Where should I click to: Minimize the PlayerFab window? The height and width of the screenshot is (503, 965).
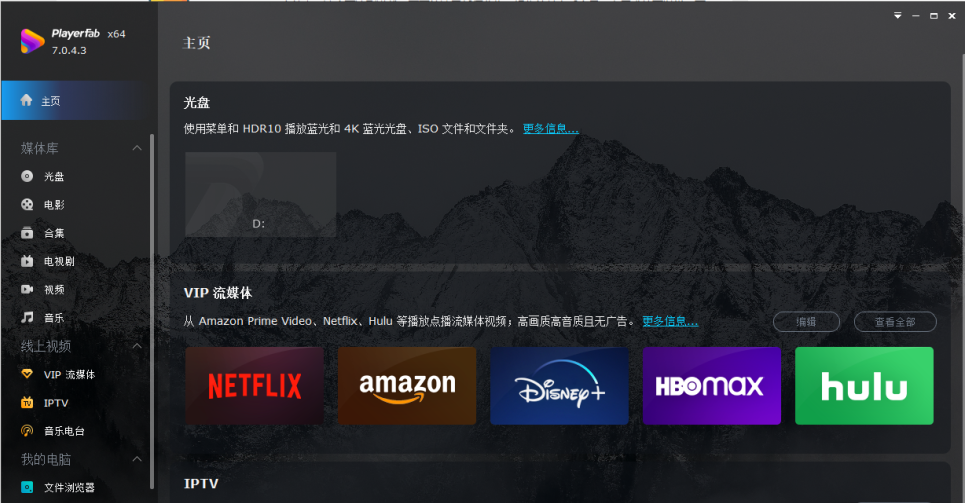pos(916,15)
